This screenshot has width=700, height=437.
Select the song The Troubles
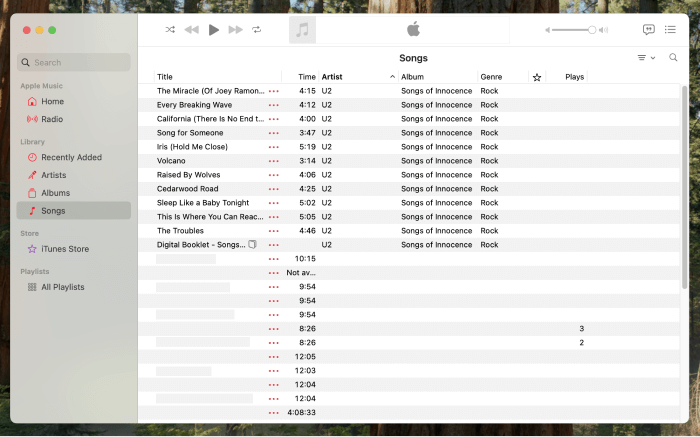(180, 231)
